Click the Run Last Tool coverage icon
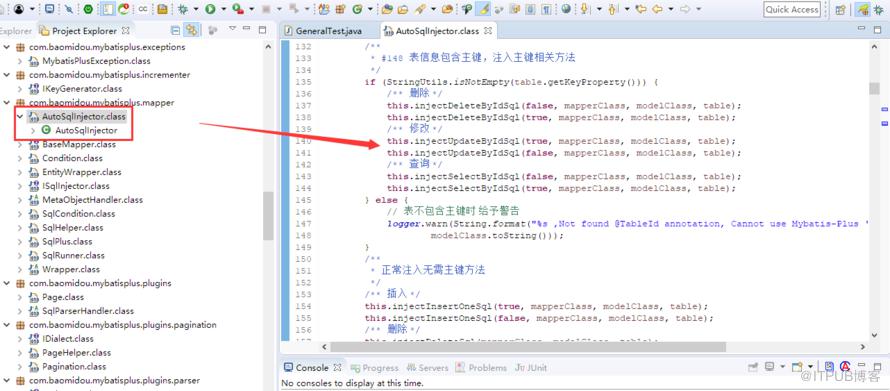The height and width of the screenshot is (391, 890). click(x=237, y=9)
